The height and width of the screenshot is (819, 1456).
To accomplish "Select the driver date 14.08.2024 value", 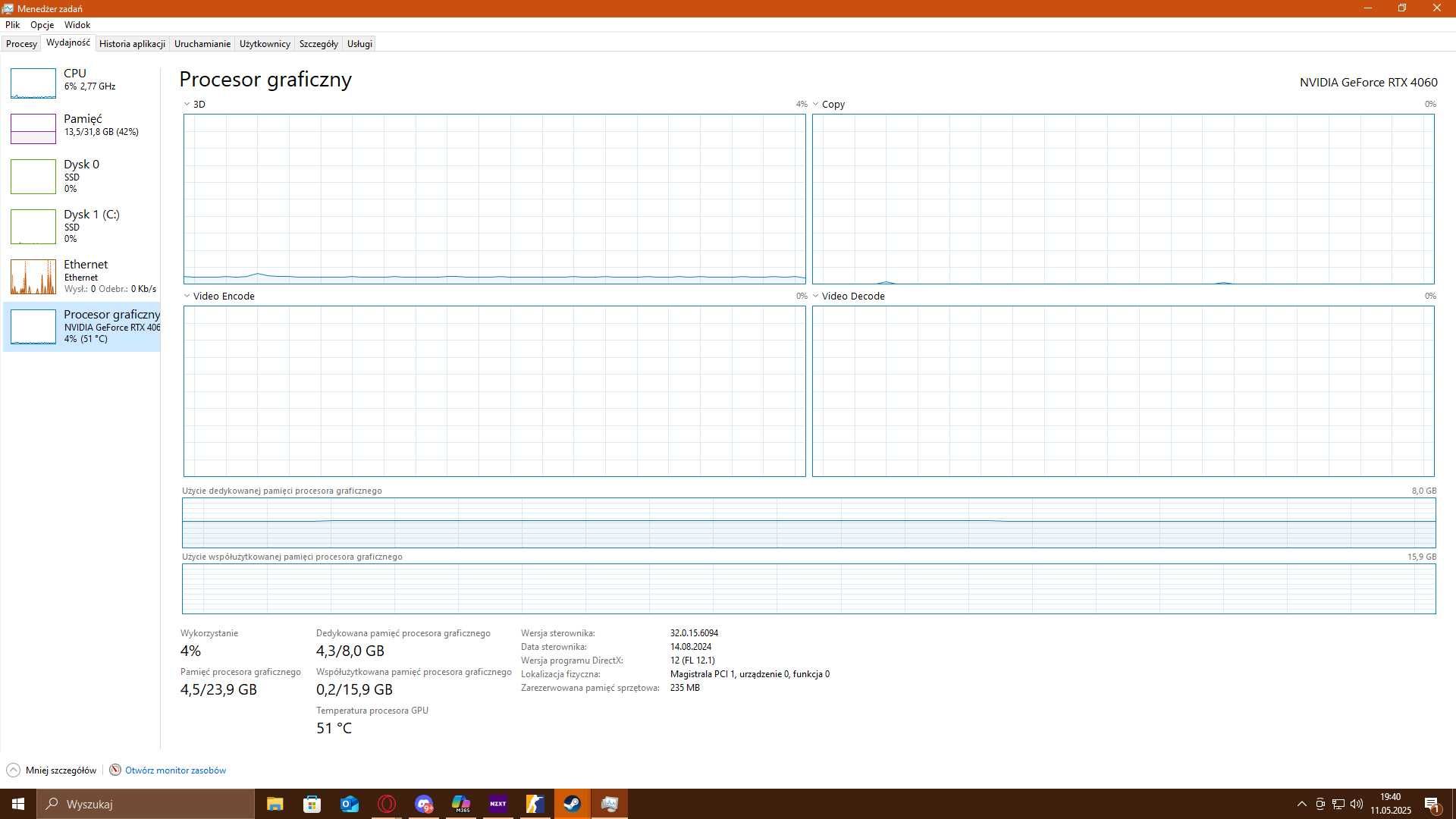I will 691,647.
